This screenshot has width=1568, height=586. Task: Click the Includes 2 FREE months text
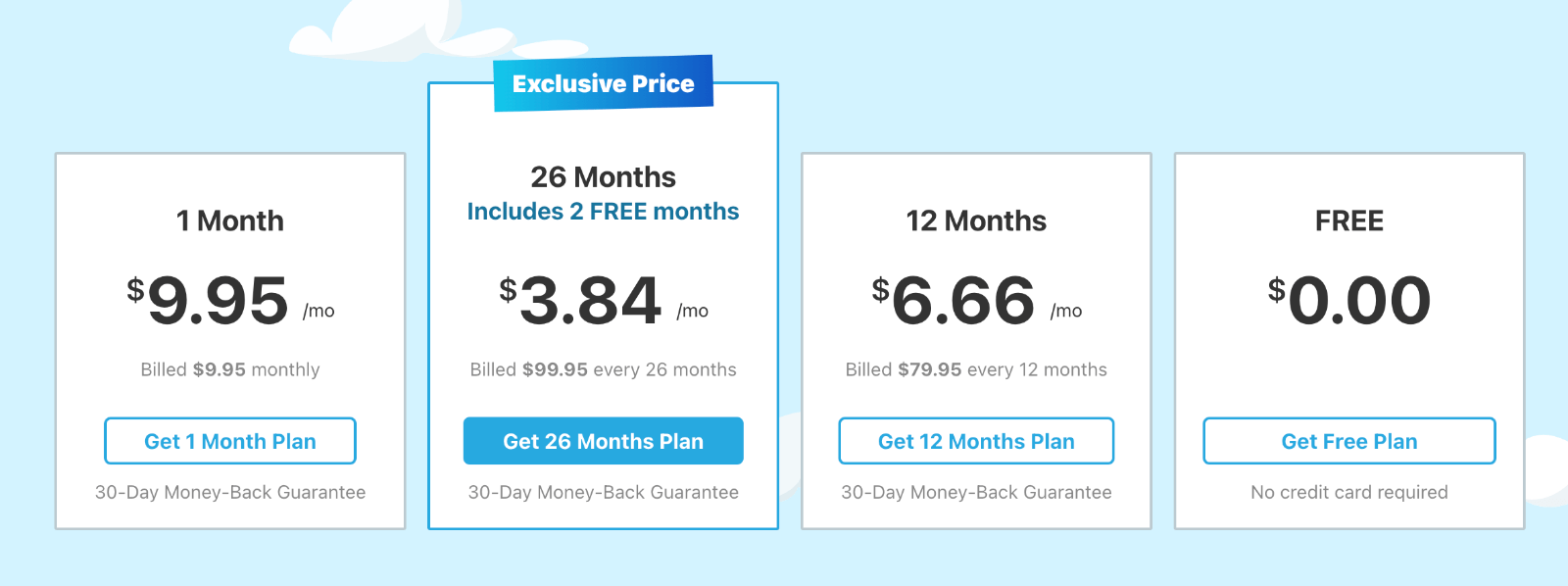(604, 212)
